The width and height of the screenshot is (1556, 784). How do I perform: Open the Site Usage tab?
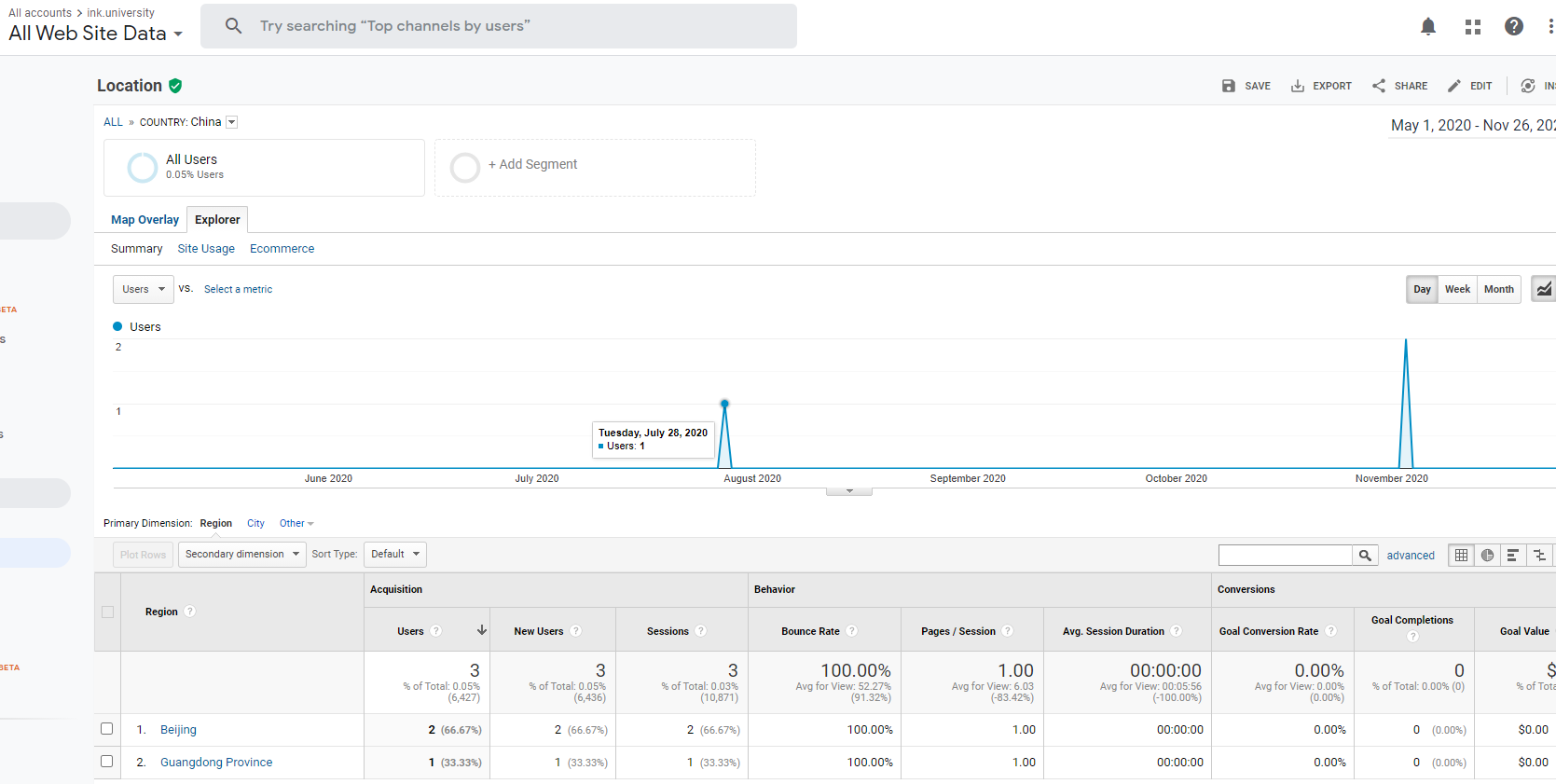tap(206, 249)
